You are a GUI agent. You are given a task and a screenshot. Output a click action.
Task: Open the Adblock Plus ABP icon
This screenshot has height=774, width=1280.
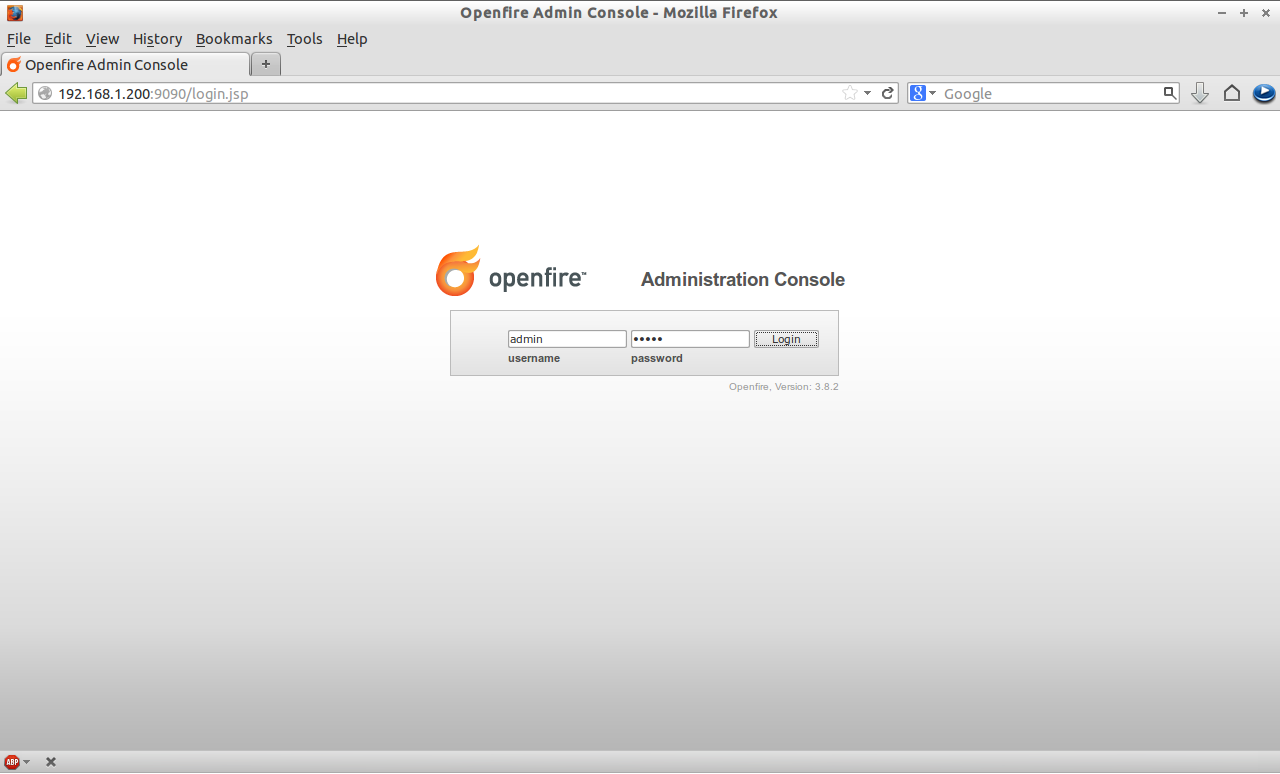12,762
